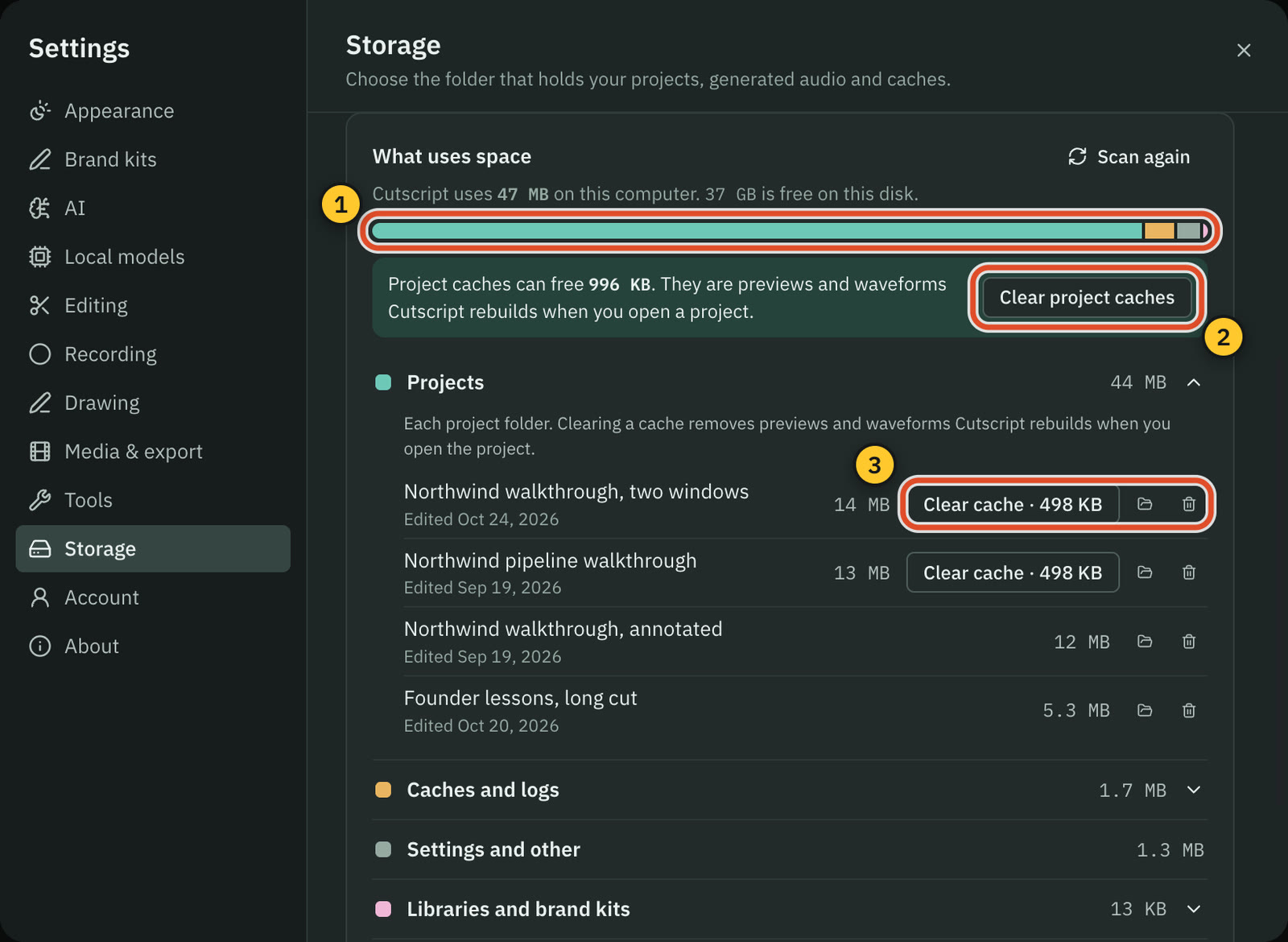
Task: Open Brand kits settings
Action: pos(153,159)
